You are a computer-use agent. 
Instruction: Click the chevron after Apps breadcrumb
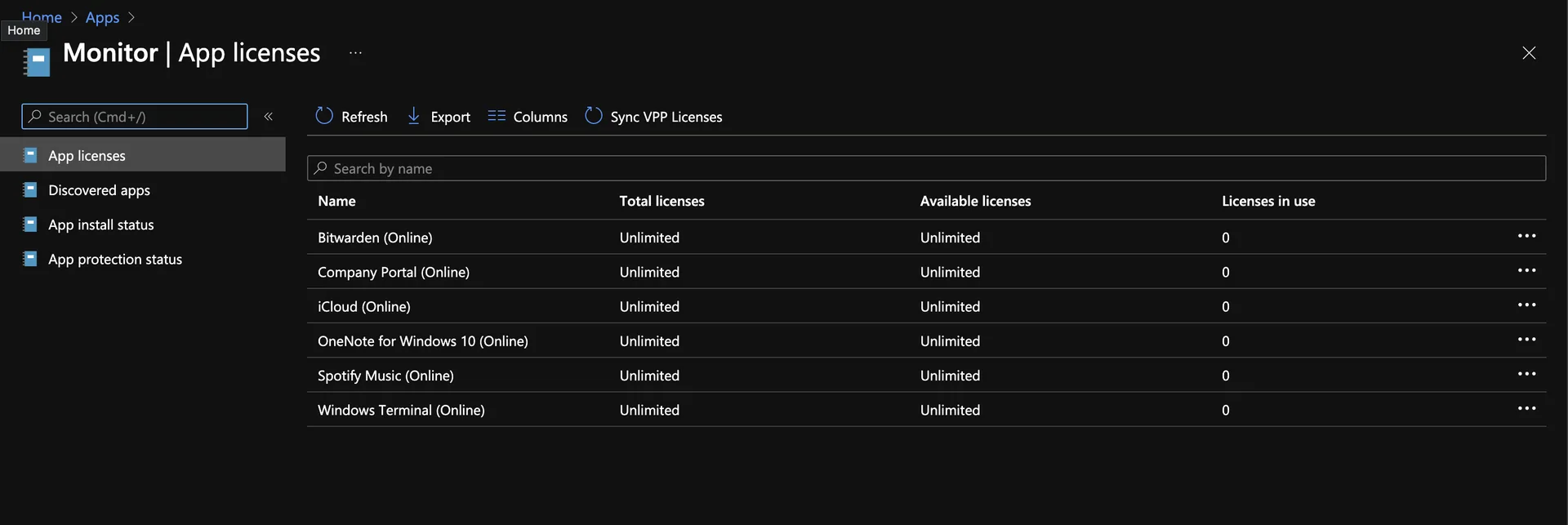(x=131, y=17)
